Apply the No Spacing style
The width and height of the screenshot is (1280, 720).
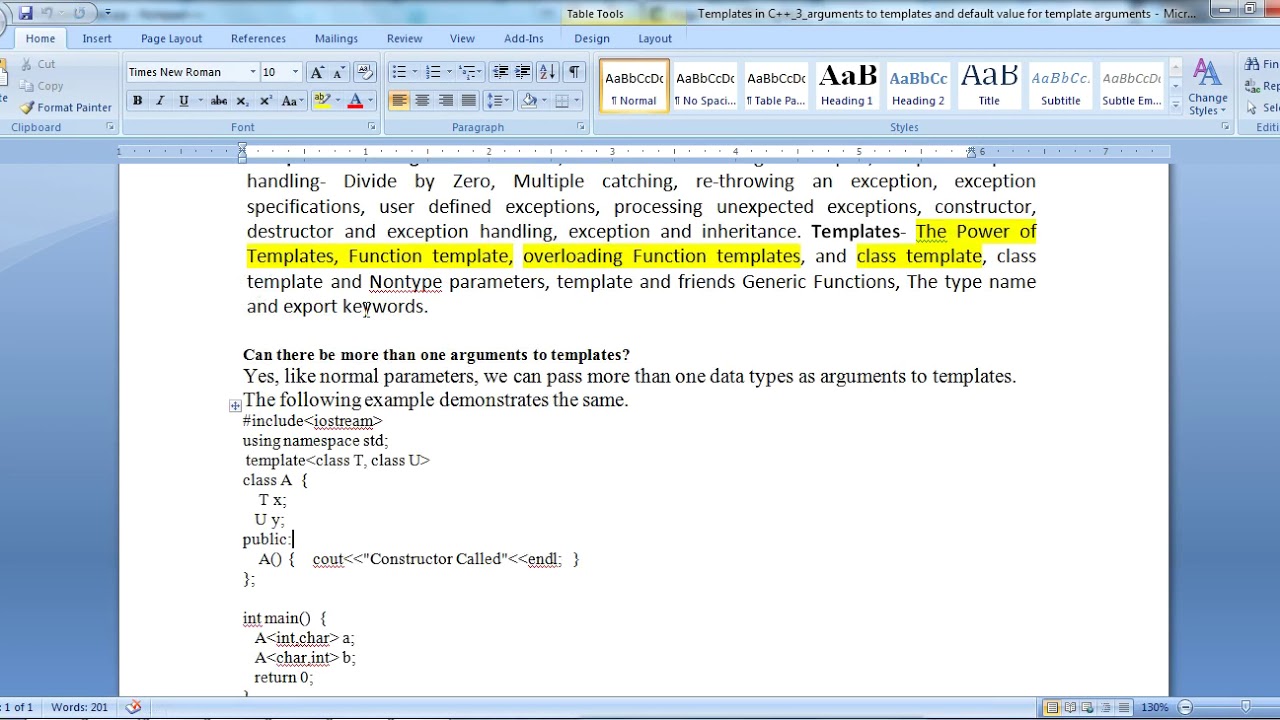click(705, 86)
